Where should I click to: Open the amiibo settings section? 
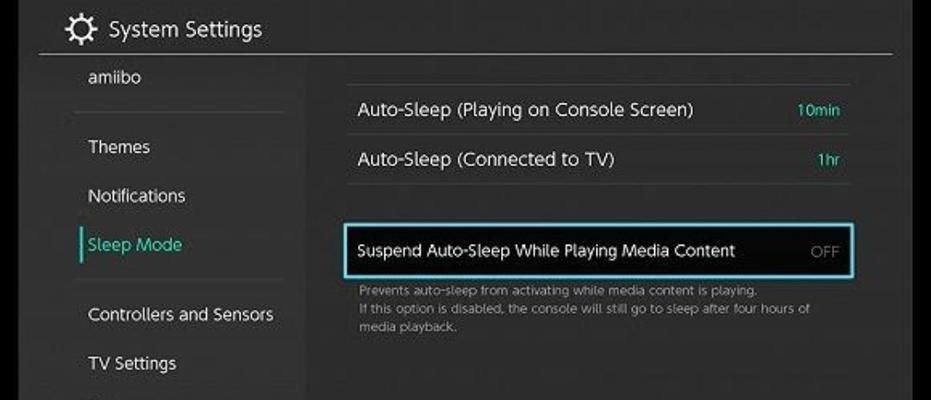pyautogui.click(x=115, y=78)
